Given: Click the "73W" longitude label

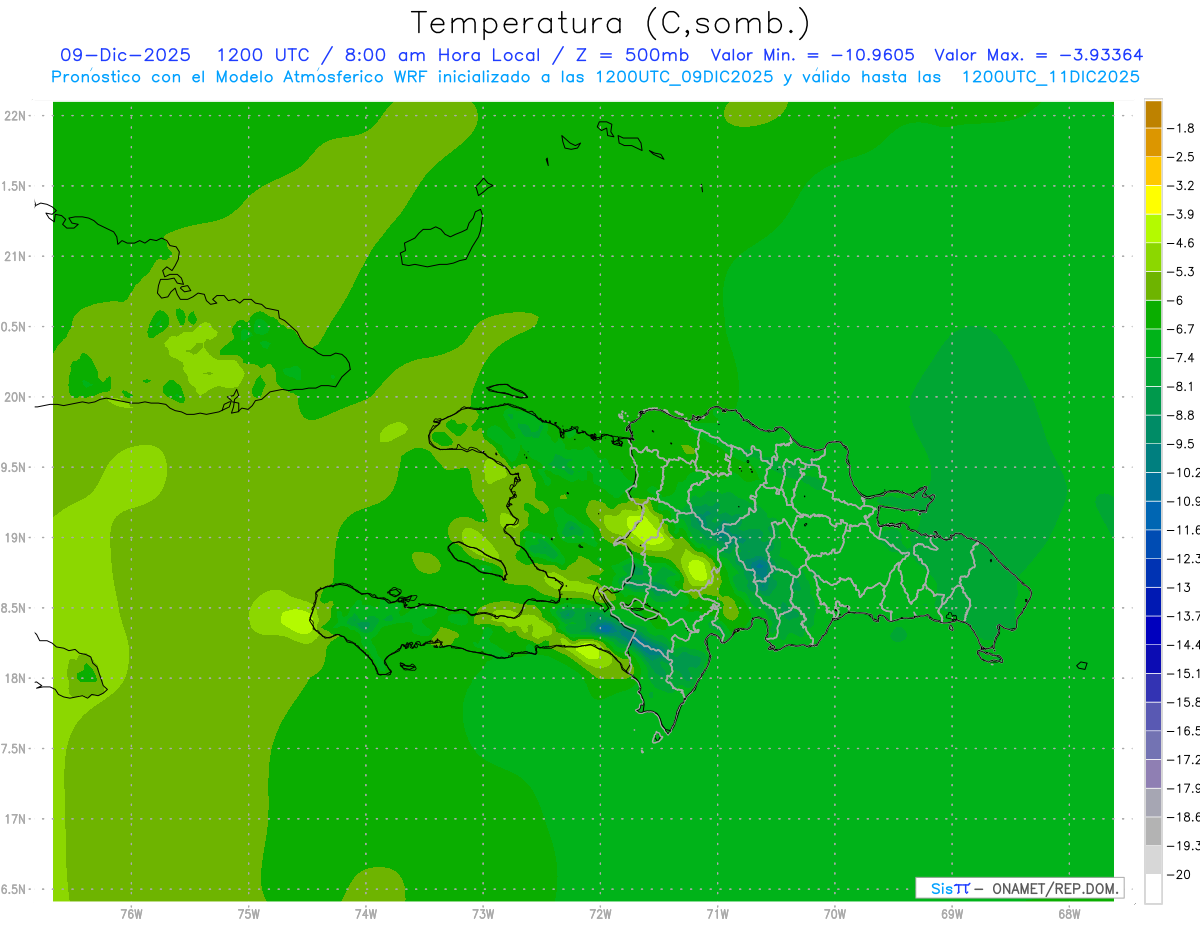Looking at the screenshot, I should (483, 913).
